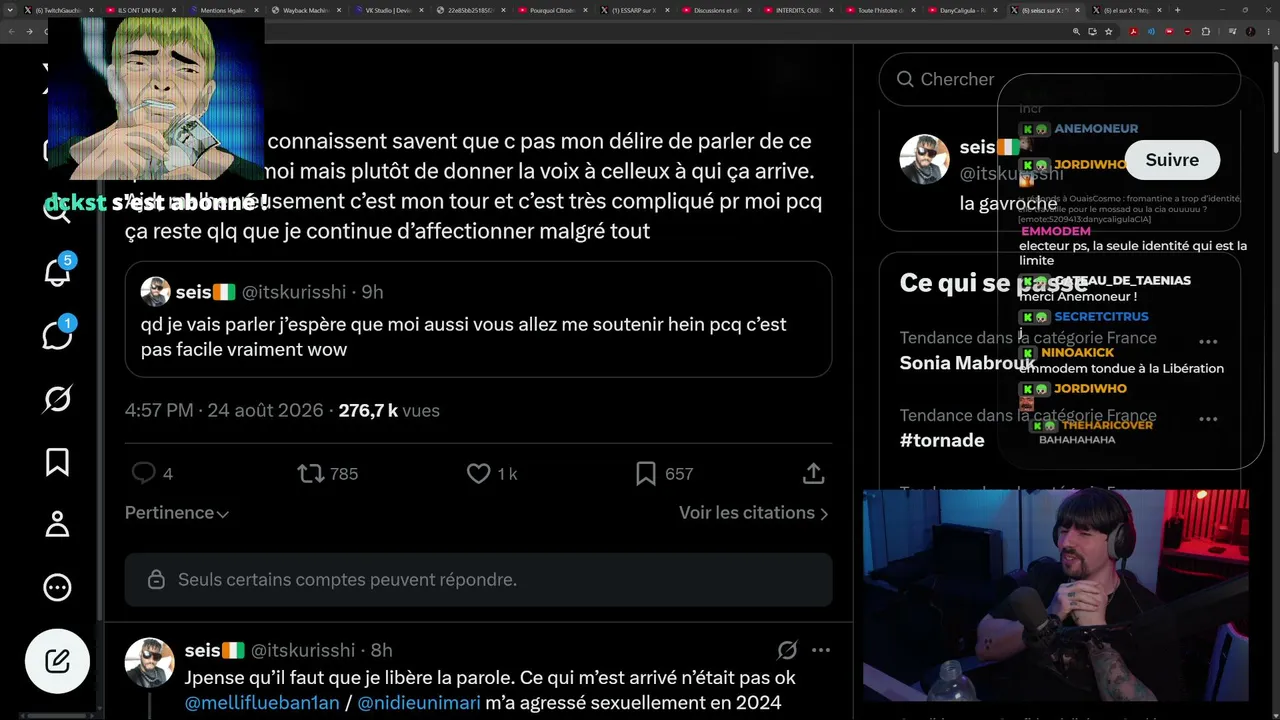Open the Extensions puzzle-piece menu

(1205, 31)
